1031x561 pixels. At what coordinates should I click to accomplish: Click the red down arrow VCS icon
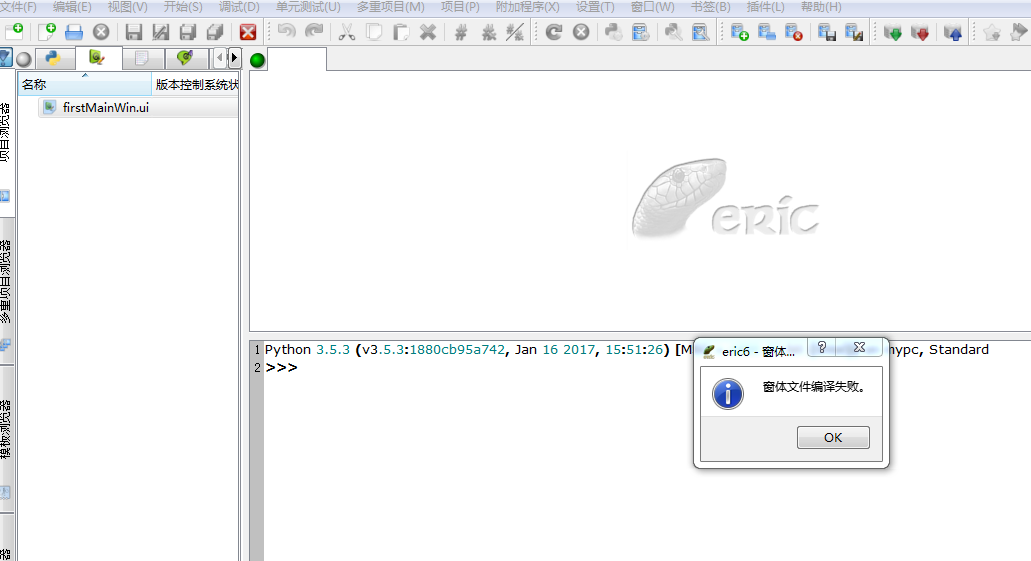[x=920, y=32]
